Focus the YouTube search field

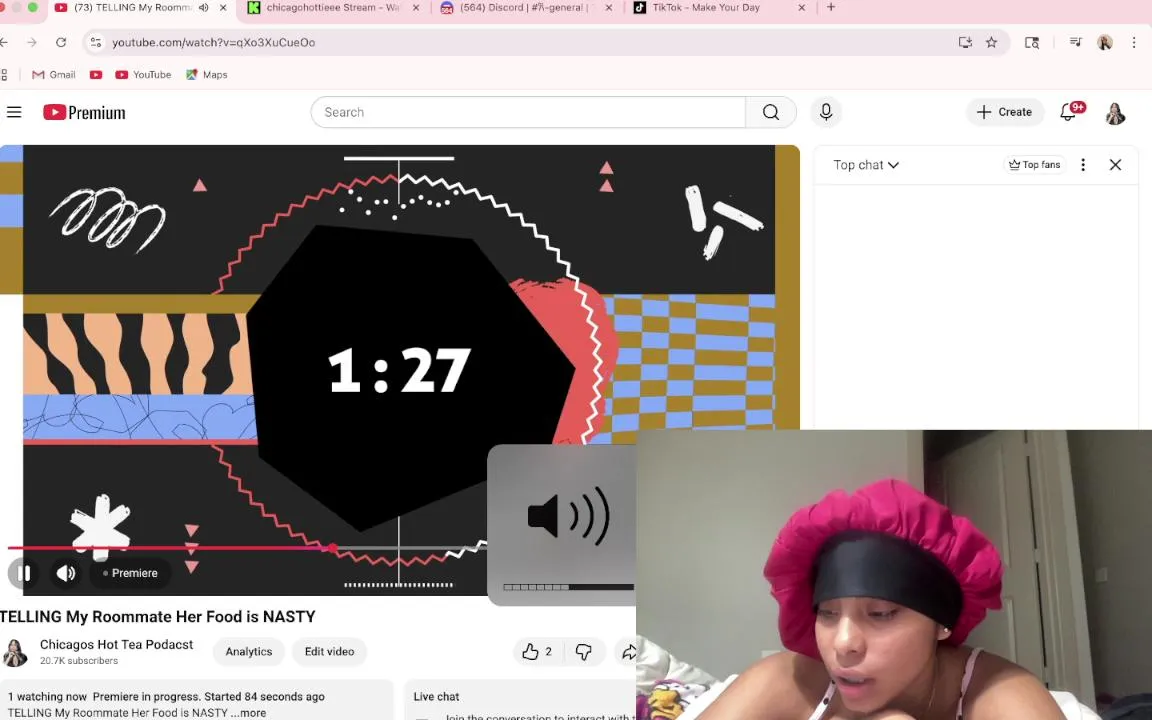click(x=528, y=112)
